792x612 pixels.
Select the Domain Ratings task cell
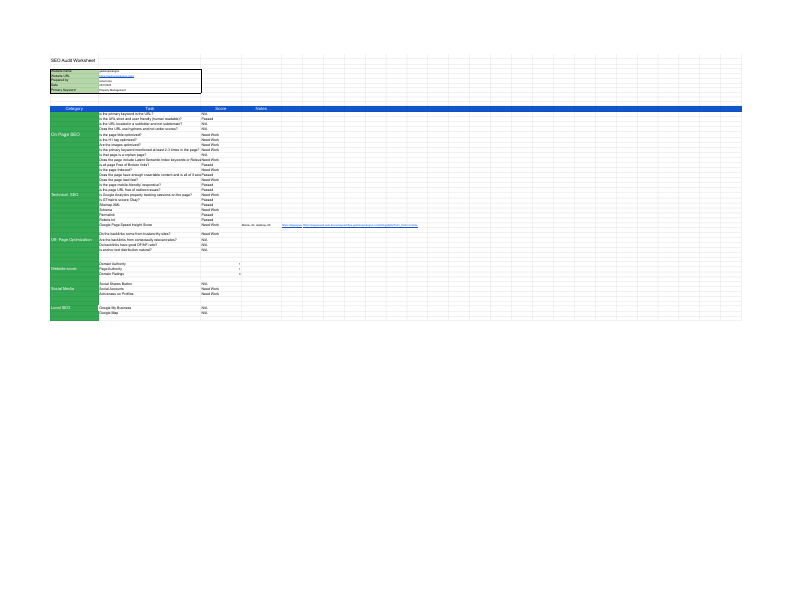150,274
